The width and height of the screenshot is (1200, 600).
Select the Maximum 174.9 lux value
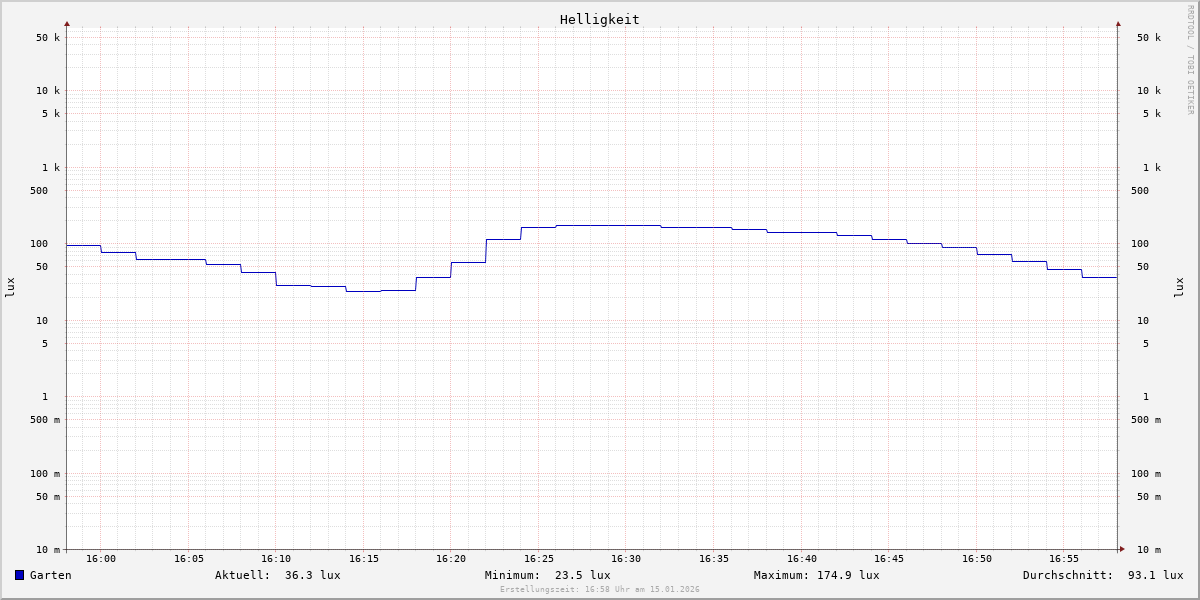[816, 575]
